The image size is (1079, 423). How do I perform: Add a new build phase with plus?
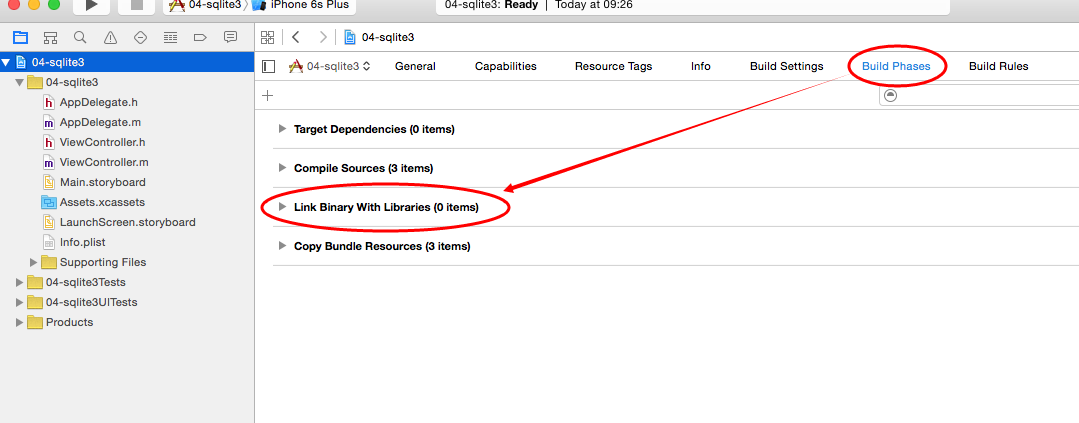[x=268, y=96]
